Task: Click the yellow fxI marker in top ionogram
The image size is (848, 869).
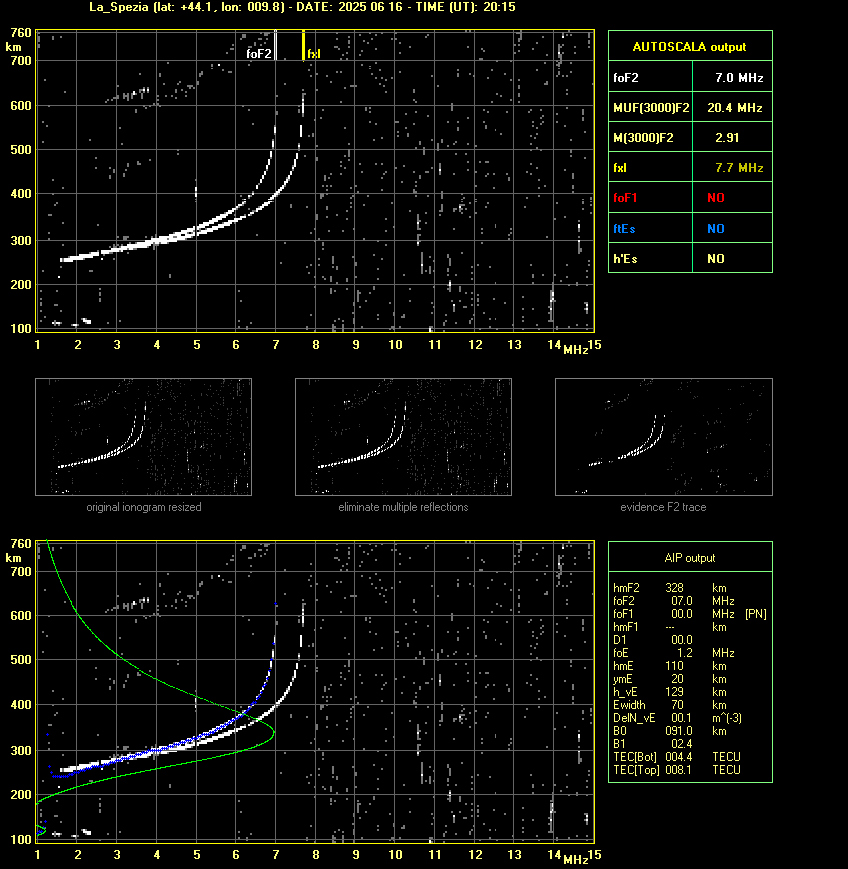Action: pos(303,45)
